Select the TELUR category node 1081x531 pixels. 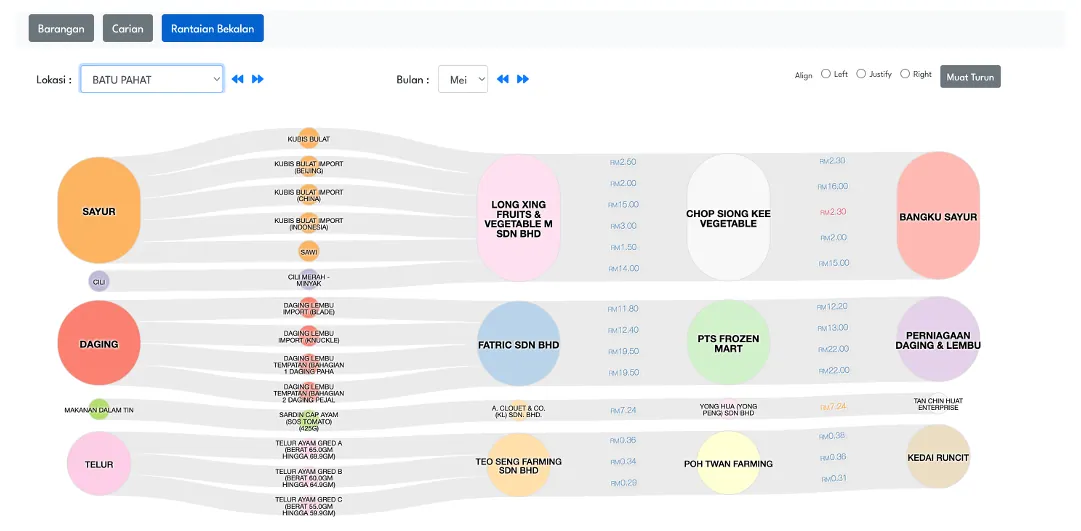99,464
